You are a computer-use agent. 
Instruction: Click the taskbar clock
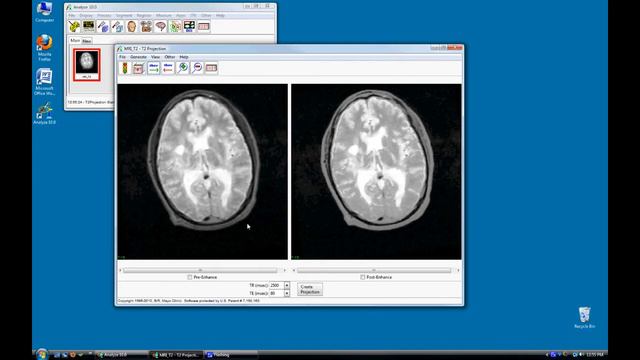(595, 355)
